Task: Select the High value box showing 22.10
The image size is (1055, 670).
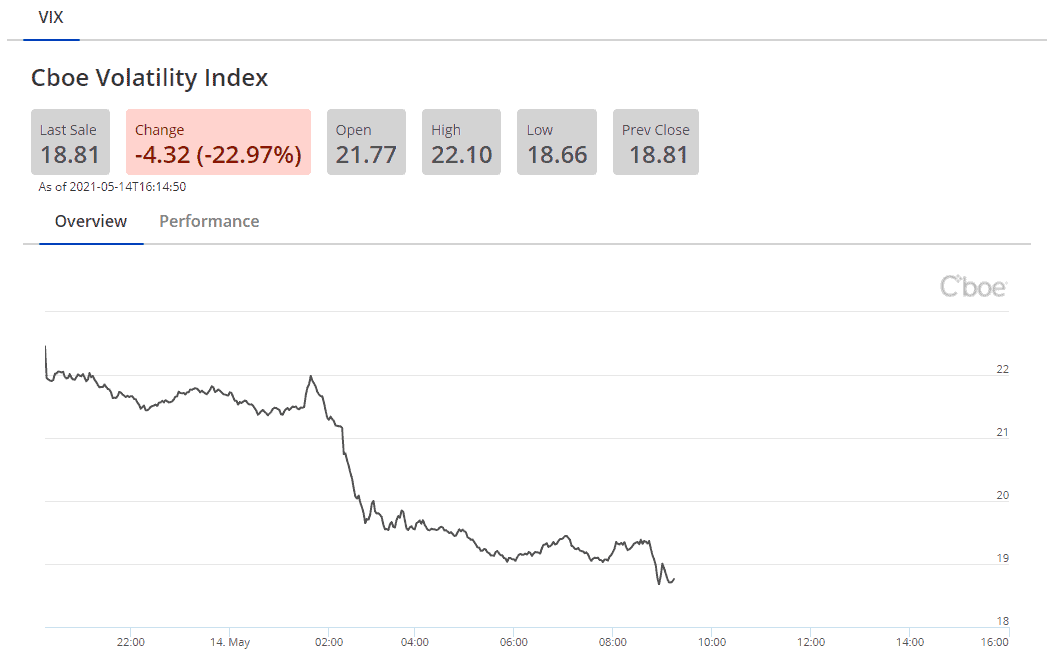Action: click(x=460, y=142)
